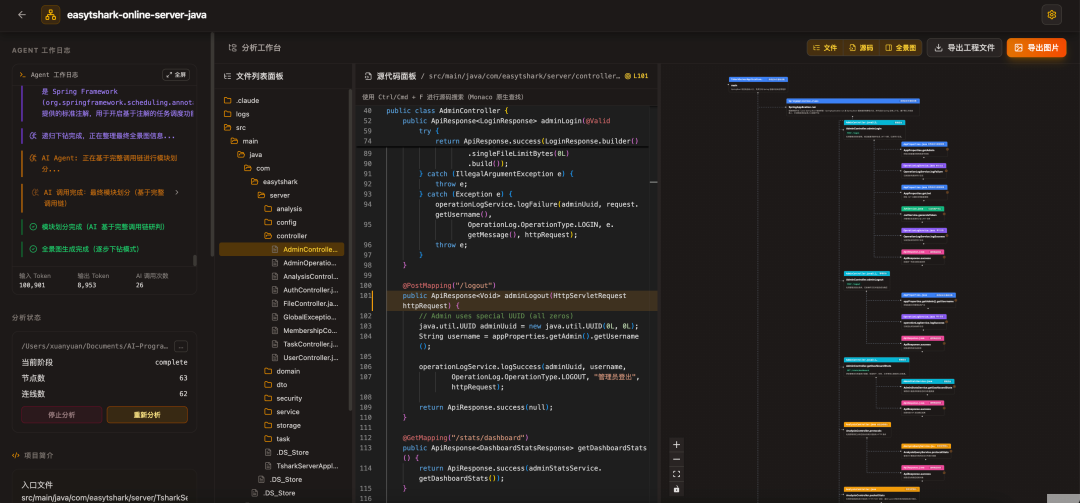
Task: Zoom out on the graph canvas
Action: click(676, 459)
